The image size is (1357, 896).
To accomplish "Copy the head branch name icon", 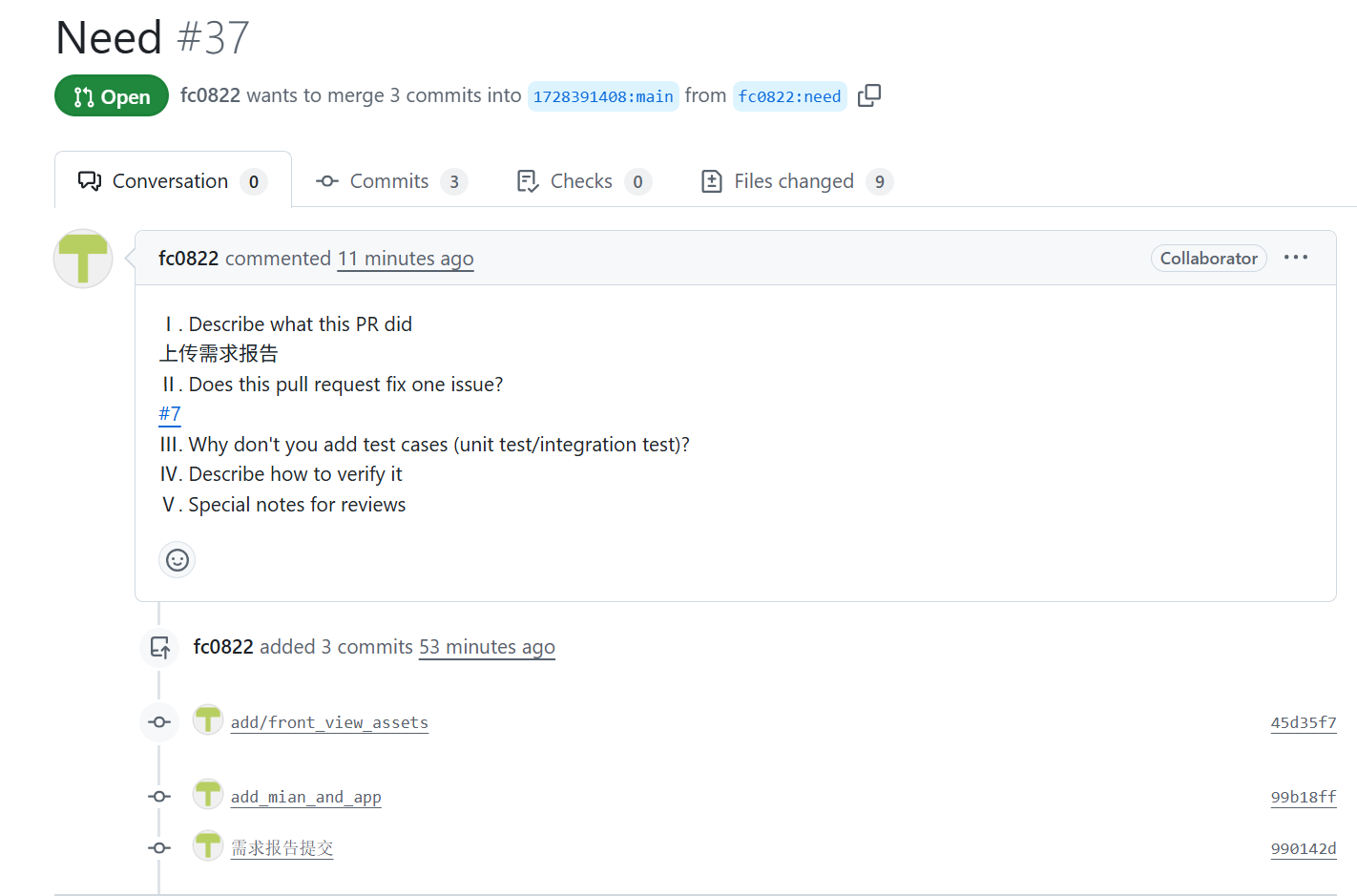I will [x=869, y=95].
